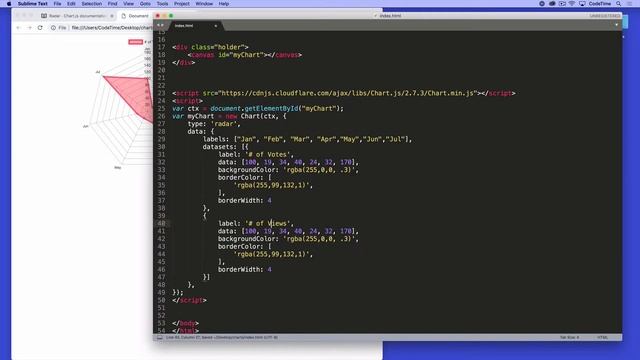Click the Wi-Fi status icon

pos(572,4)
